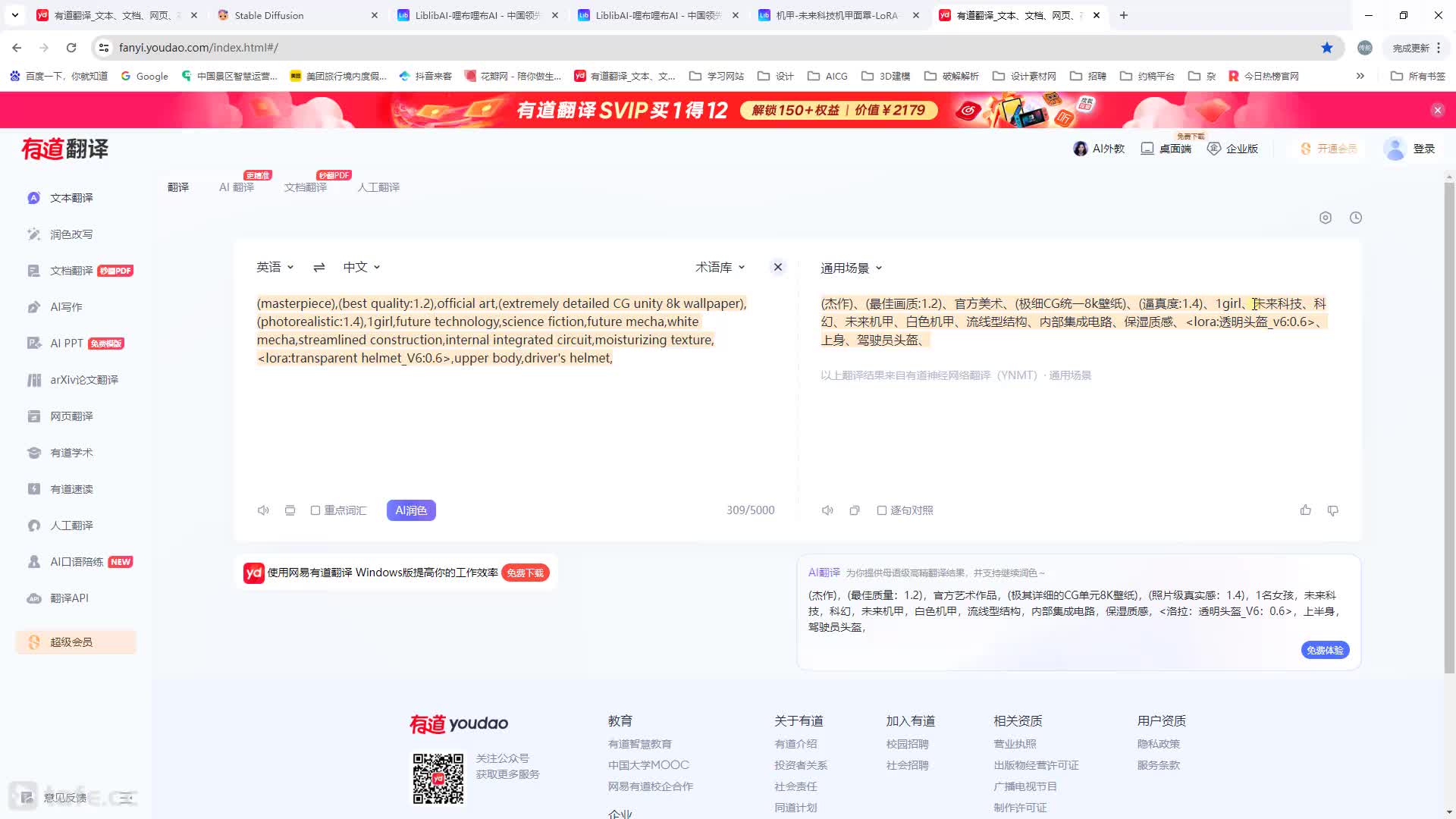Viewport: 1456px width, 819px height.
Task: Open 所有书签 folder
Action: coord(1418,76)
